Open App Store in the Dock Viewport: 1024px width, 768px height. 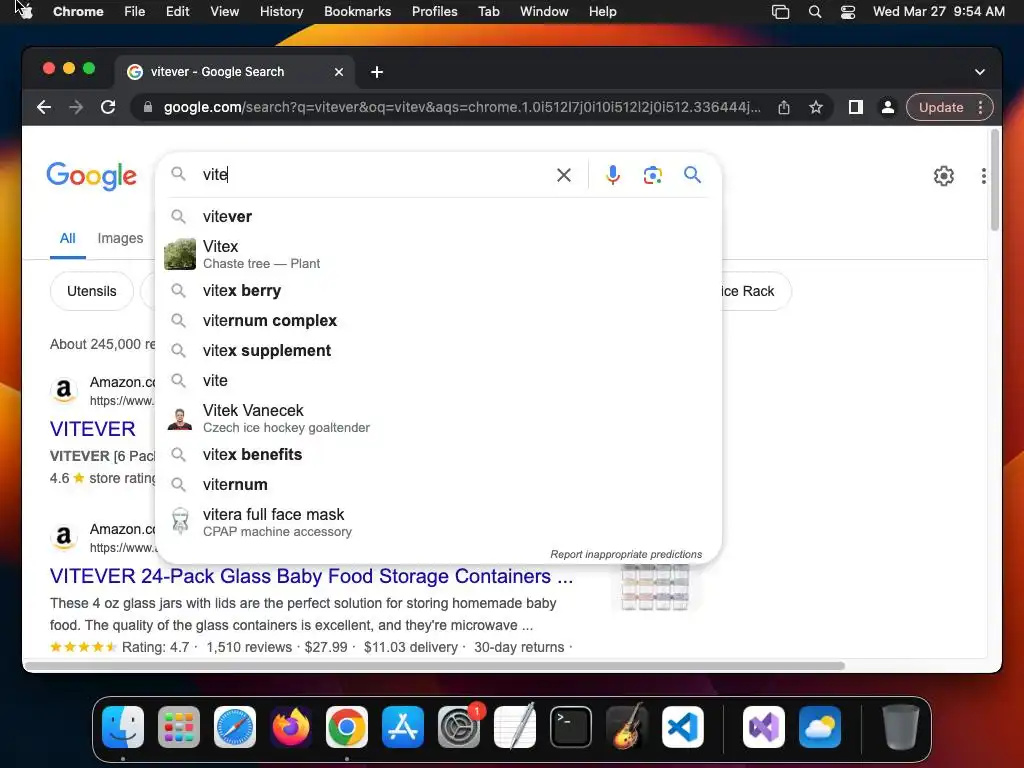coord(403,727)
